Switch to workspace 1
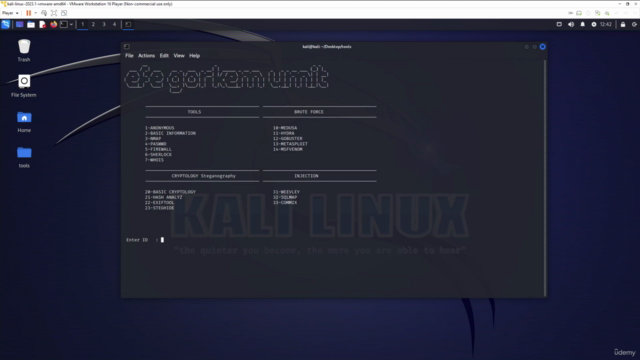The width and height of the screenshot is (640, 360). (x=82, y=24)
